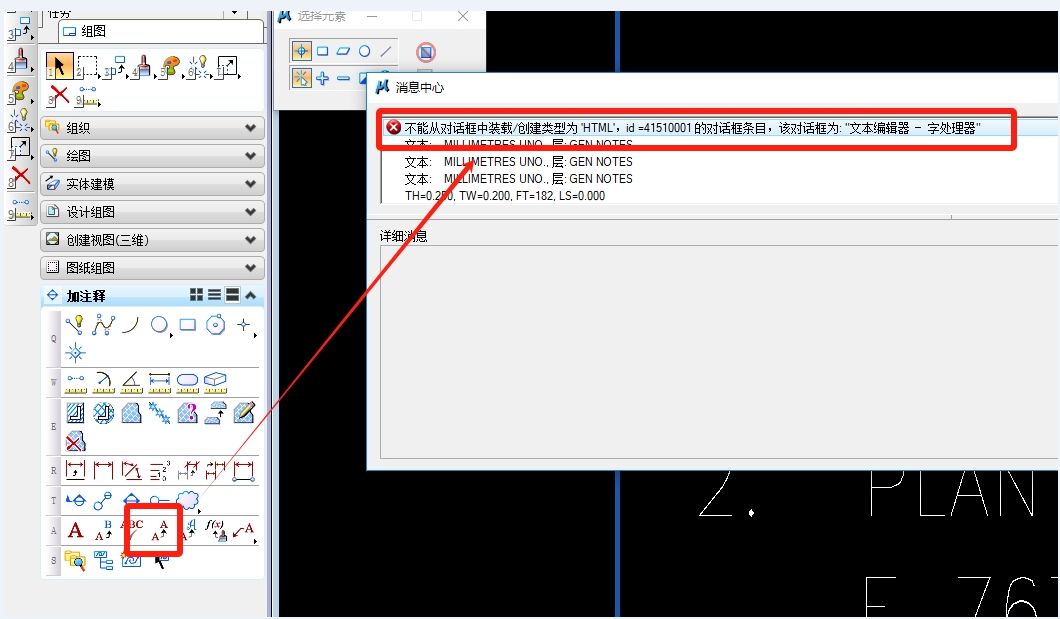Choose Circle selection method in Select Elements window
The width and height of the screenshot is (1060, 619).
(x=364, y=51)
